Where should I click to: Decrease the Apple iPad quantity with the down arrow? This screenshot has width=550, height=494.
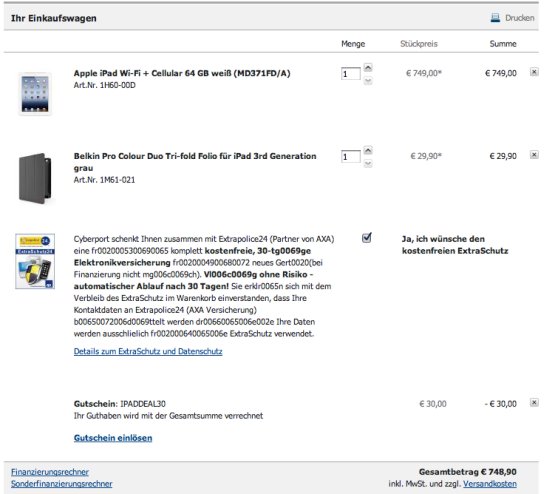click(368, 81)
